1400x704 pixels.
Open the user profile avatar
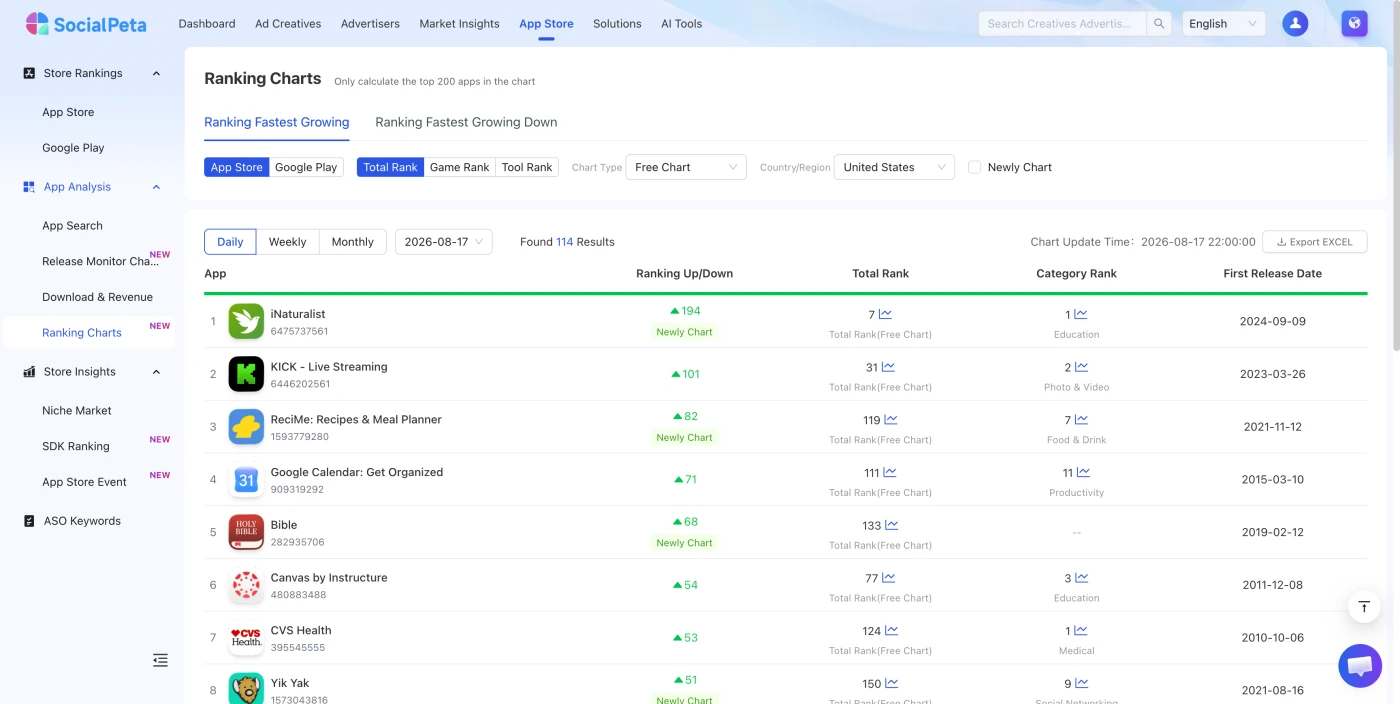[1295, 24]
